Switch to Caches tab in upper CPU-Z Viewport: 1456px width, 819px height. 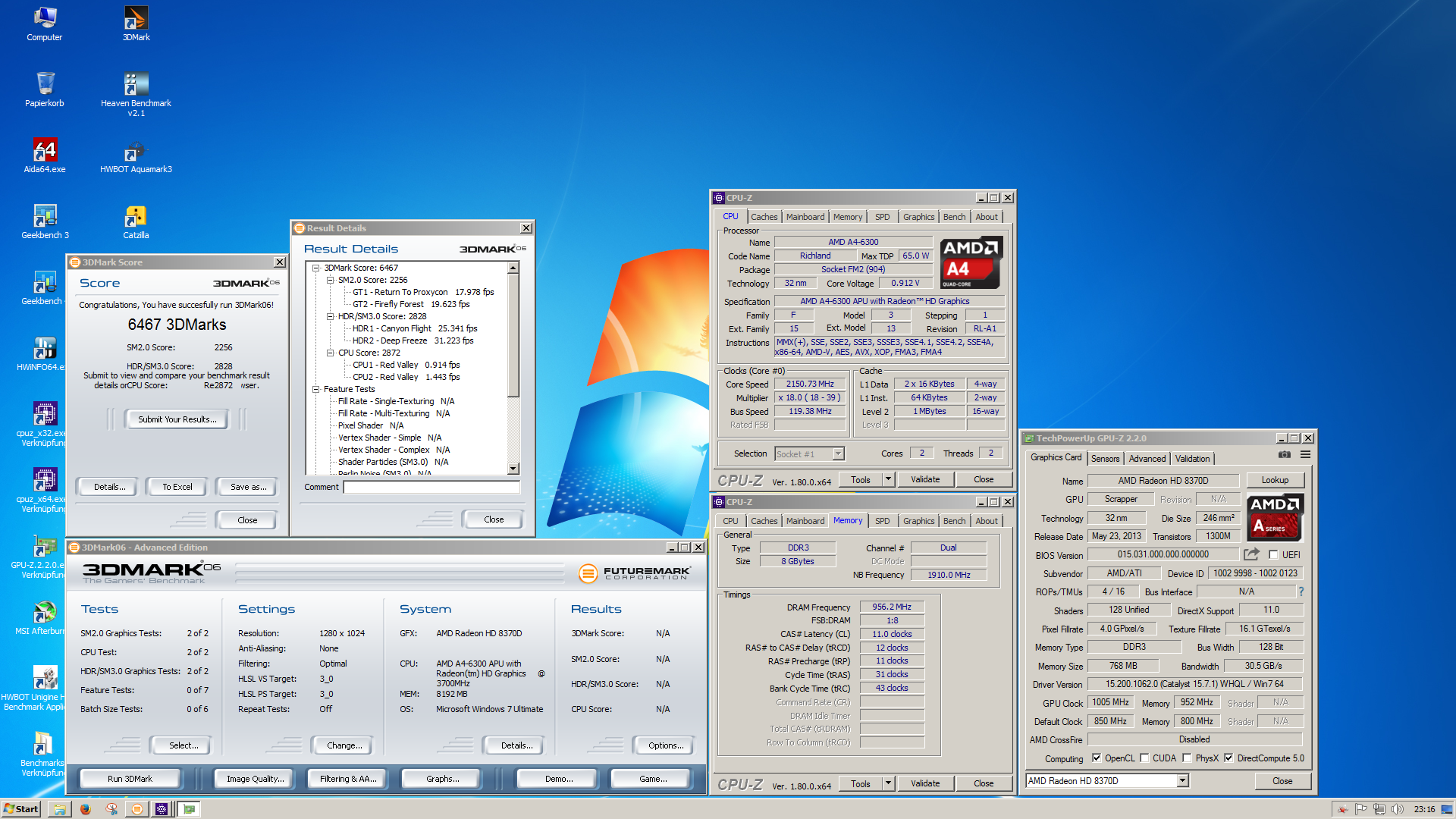click(x=764, y=217)
